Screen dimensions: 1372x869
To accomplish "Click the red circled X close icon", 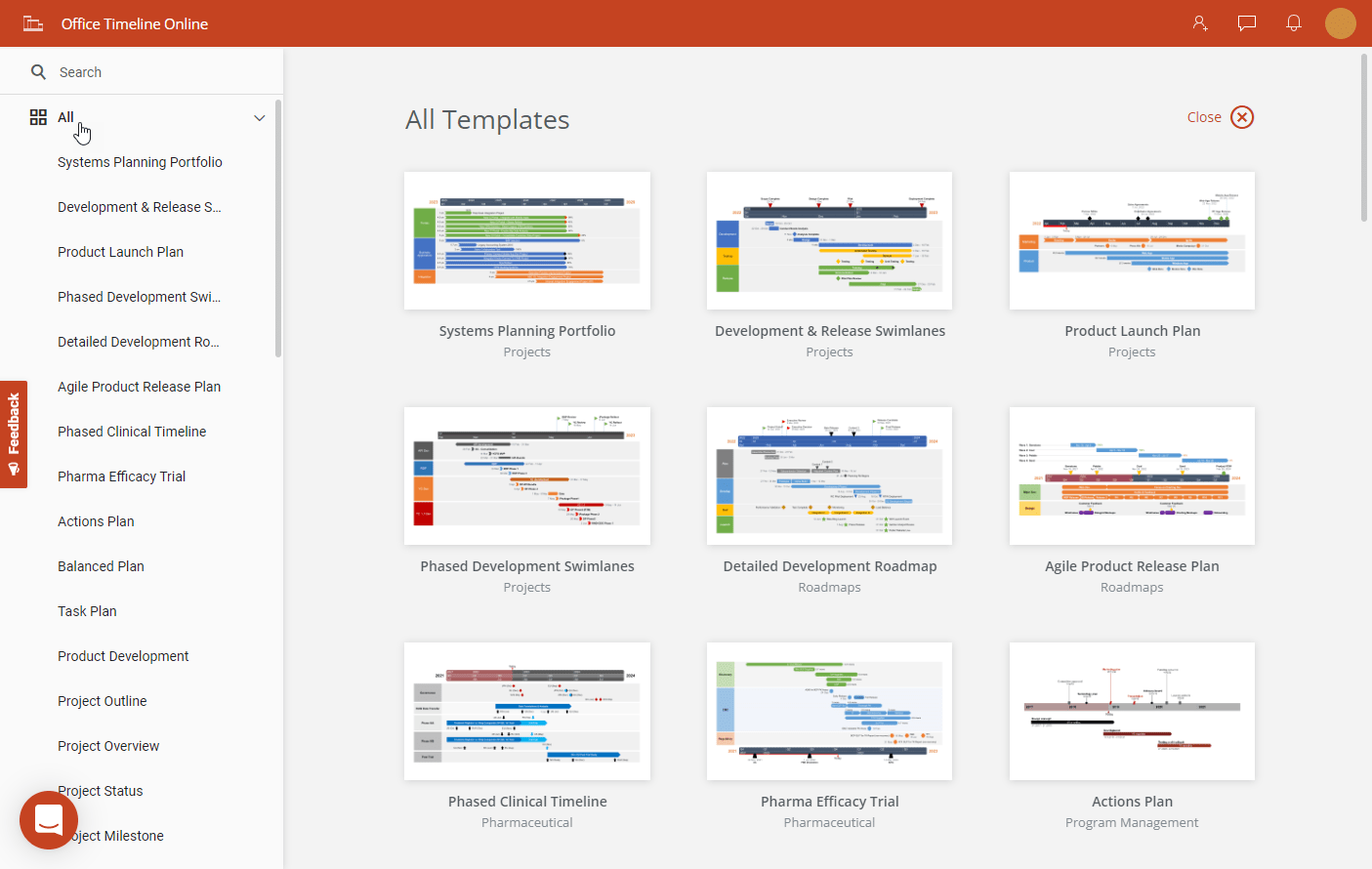I will (1242, 117).
